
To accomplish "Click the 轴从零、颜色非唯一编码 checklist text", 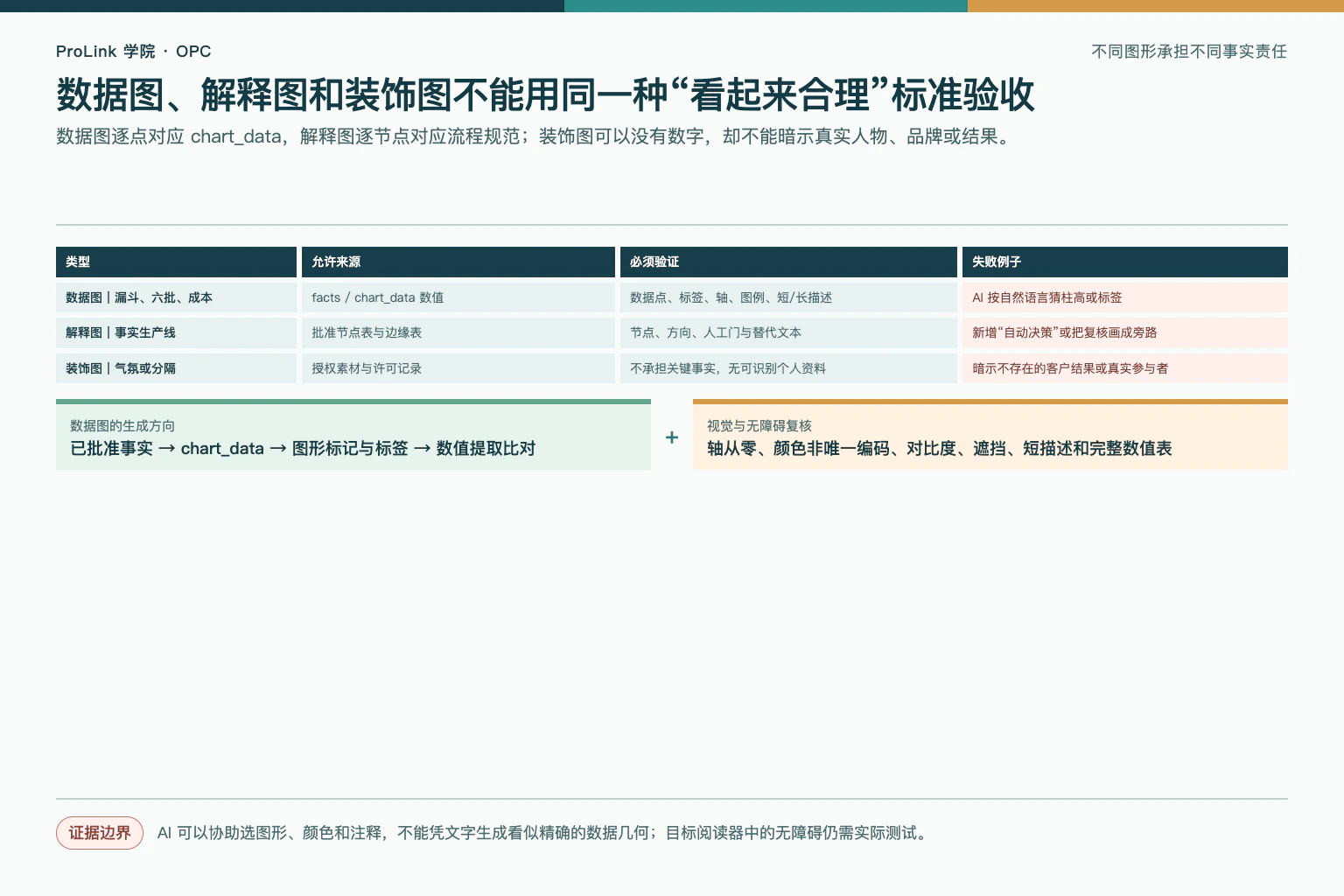I will coord(940,449).
